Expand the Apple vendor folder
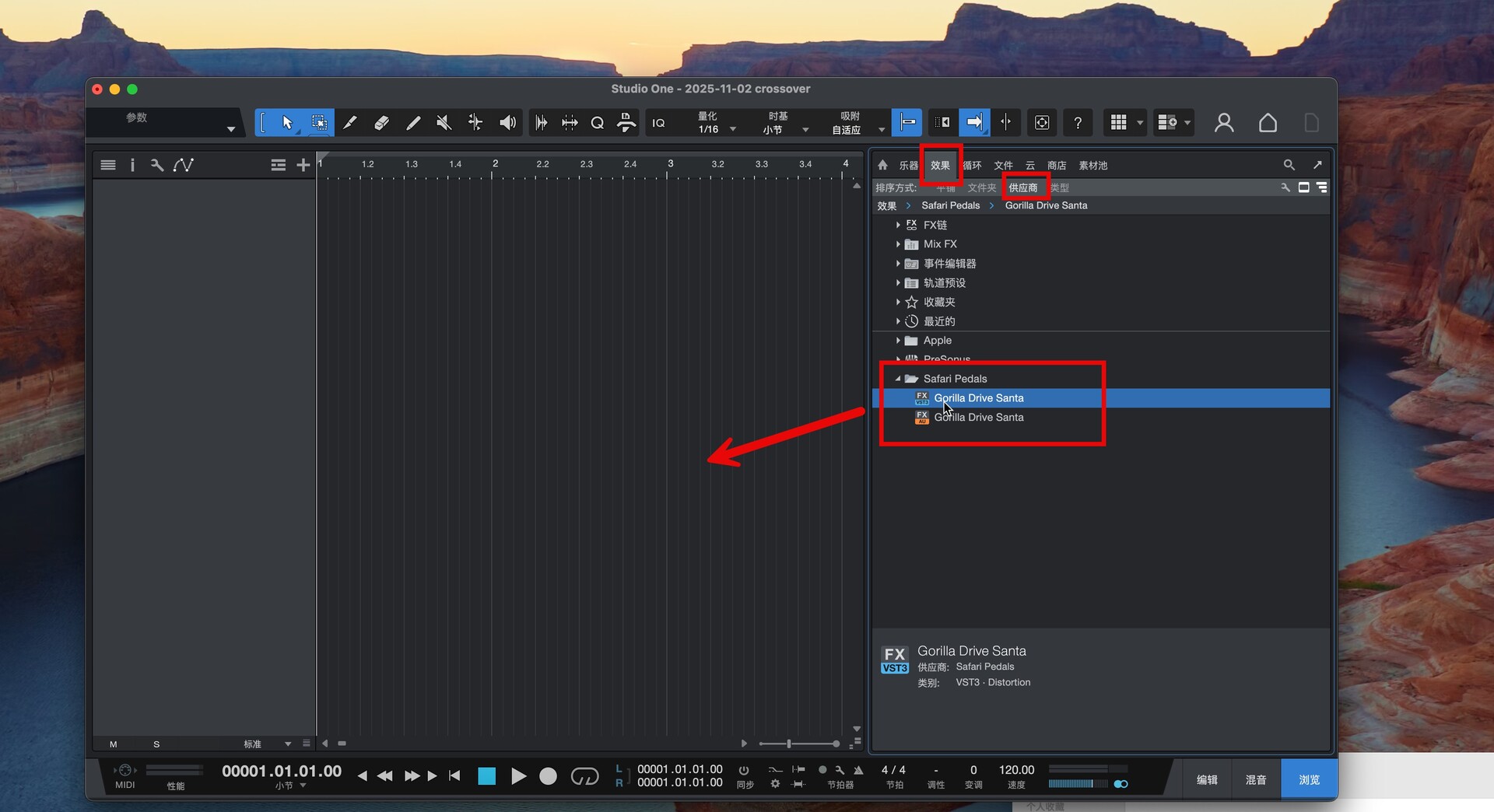 pyautogui.click(x=898, y=341)
